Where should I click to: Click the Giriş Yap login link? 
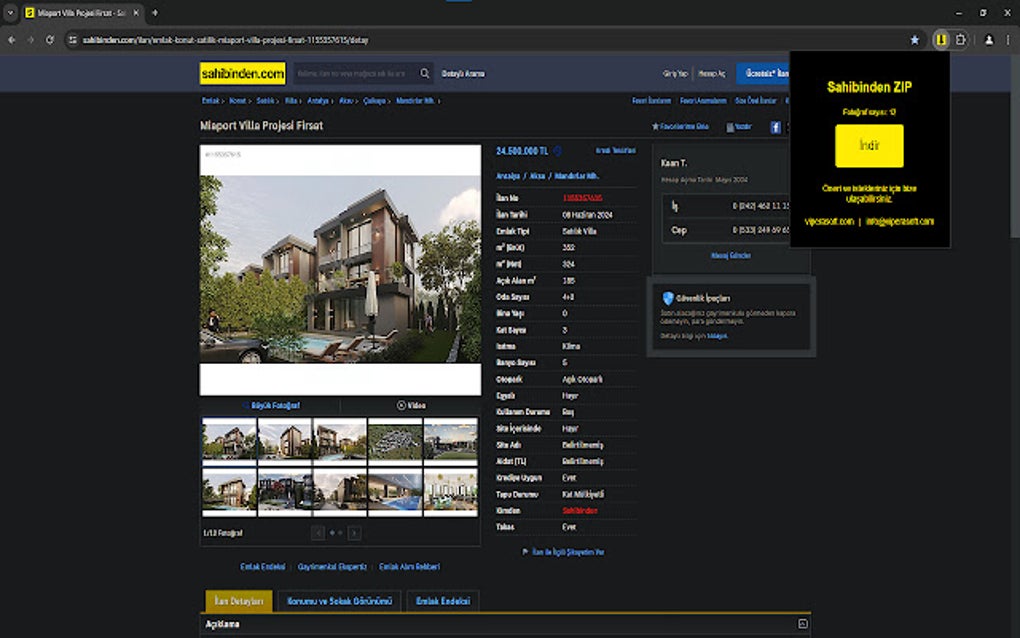coord(675,73)
